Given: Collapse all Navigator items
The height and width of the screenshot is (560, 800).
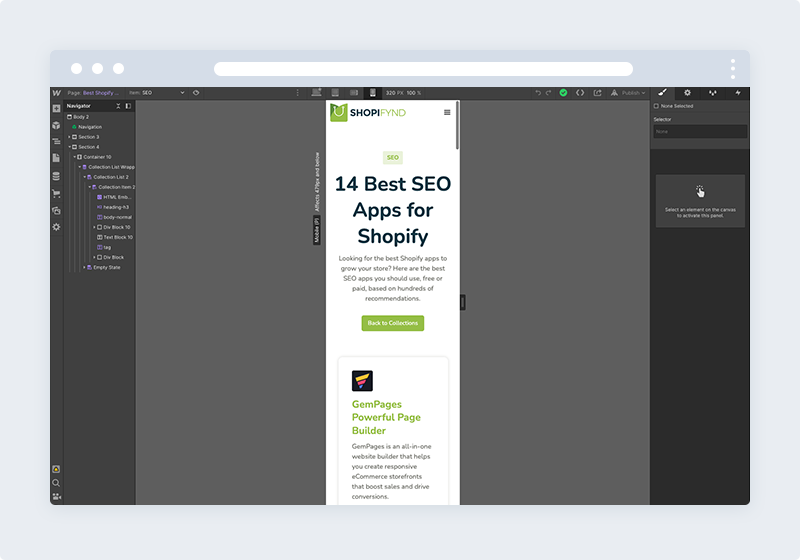Looking at the screenshot, I should tap(118, 106).
